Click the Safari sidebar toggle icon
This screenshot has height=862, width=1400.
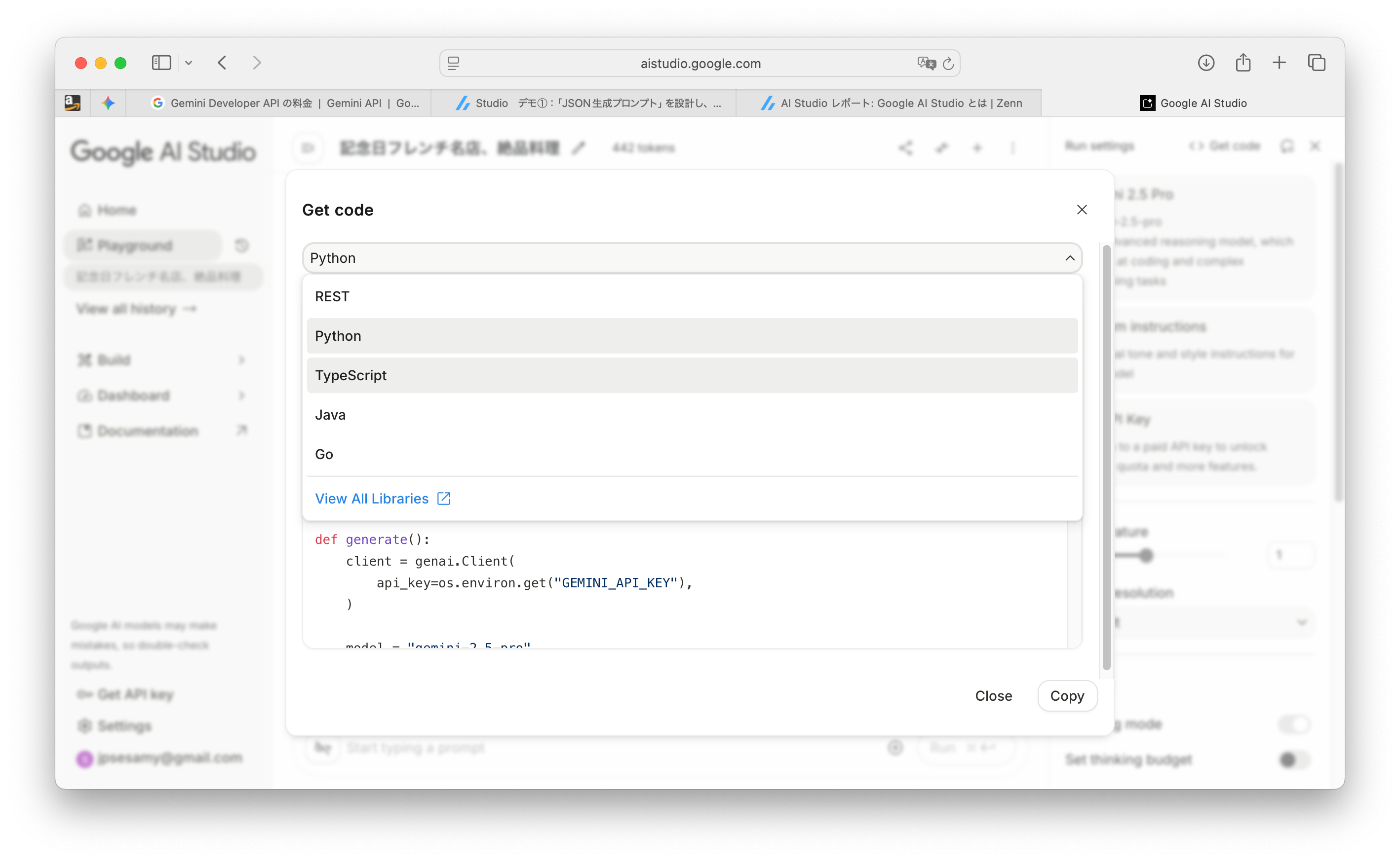pyautogui.click(x=161, y=63)
